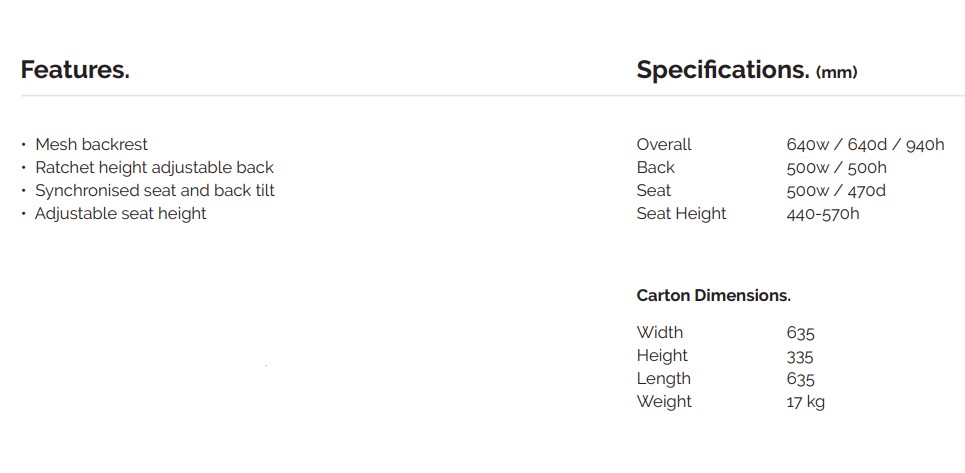This screenshot has height=473, width=965.
Task: Click the Back specification label
Action: (656, 167)
